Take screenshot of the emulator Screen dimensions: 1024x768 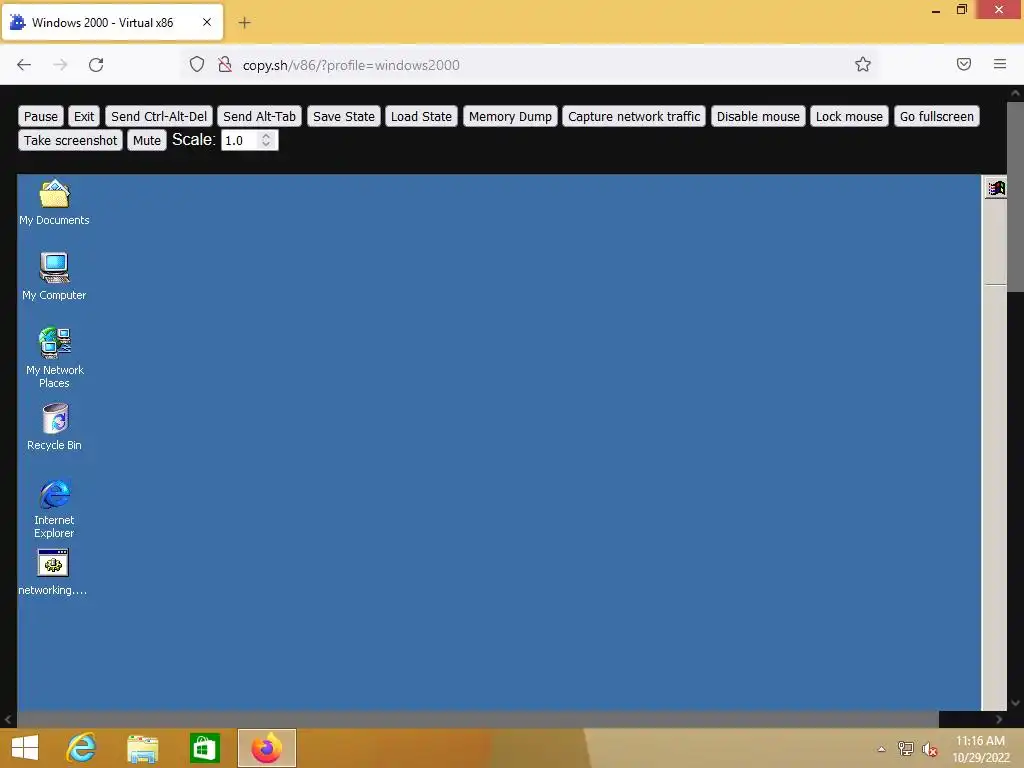pyautogui.click(x=71, y=140)
